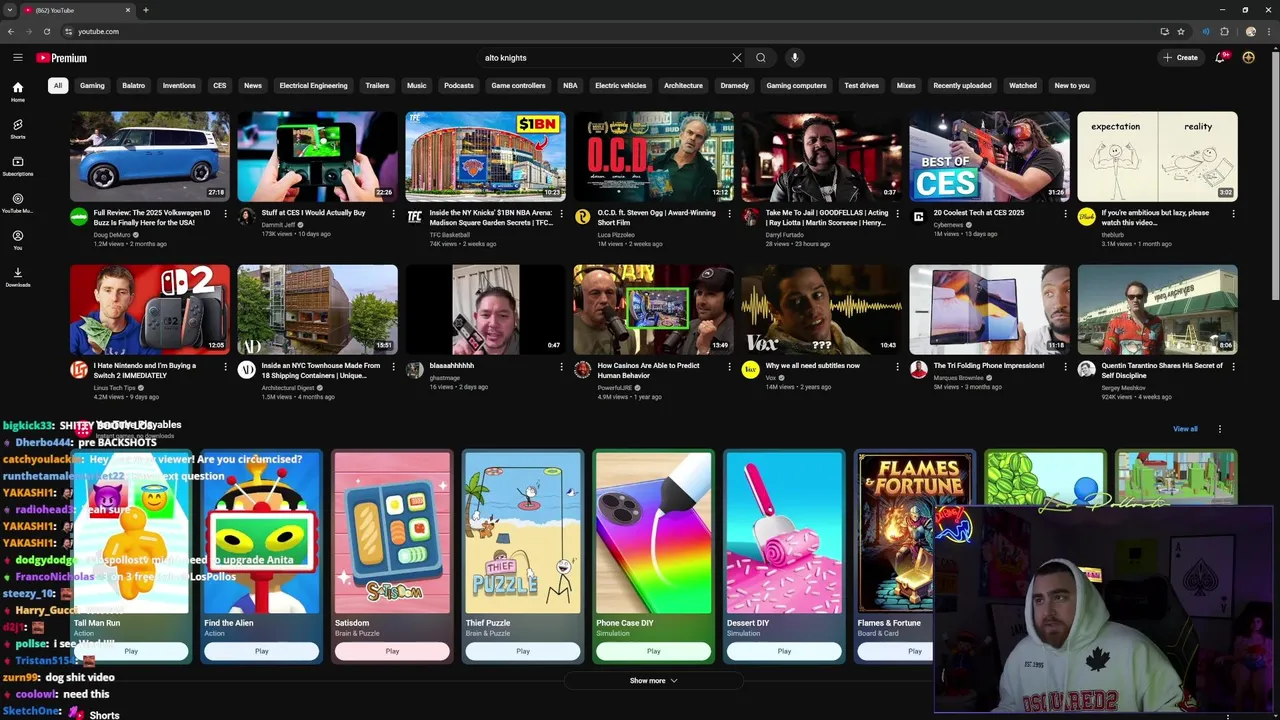Open the Create menu button
Image resolution: width=1280 pixels, height=720 pixels.
tap(1181, 58)
